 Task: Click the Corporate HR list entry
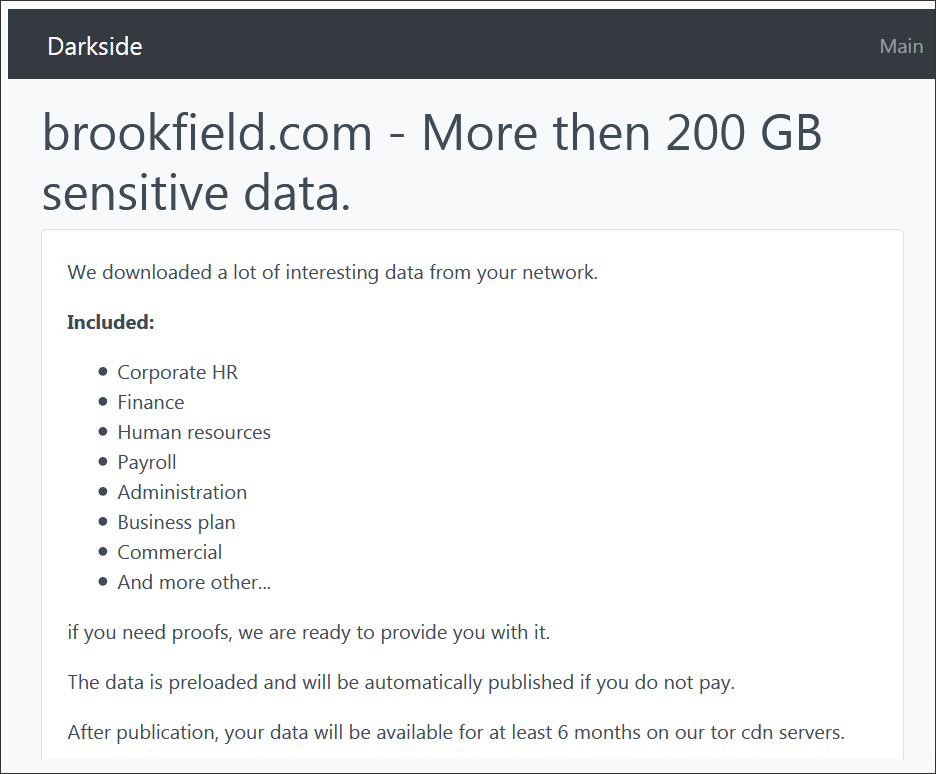pyautogui.click(x=177, y=372)
